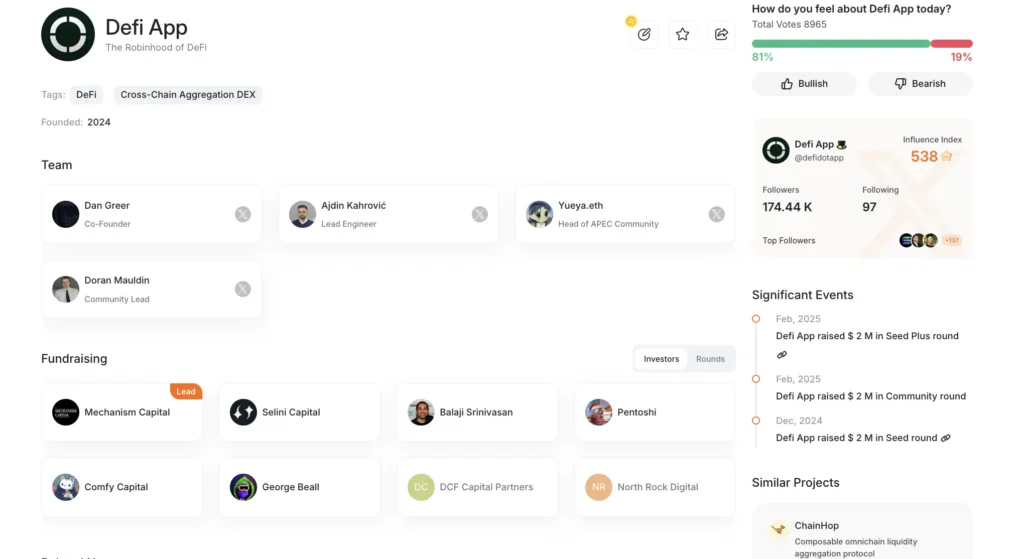The image size is (1024, 559).
Task: Click the Dec, 2024 Seed round event text
Action: coord(856,438)
